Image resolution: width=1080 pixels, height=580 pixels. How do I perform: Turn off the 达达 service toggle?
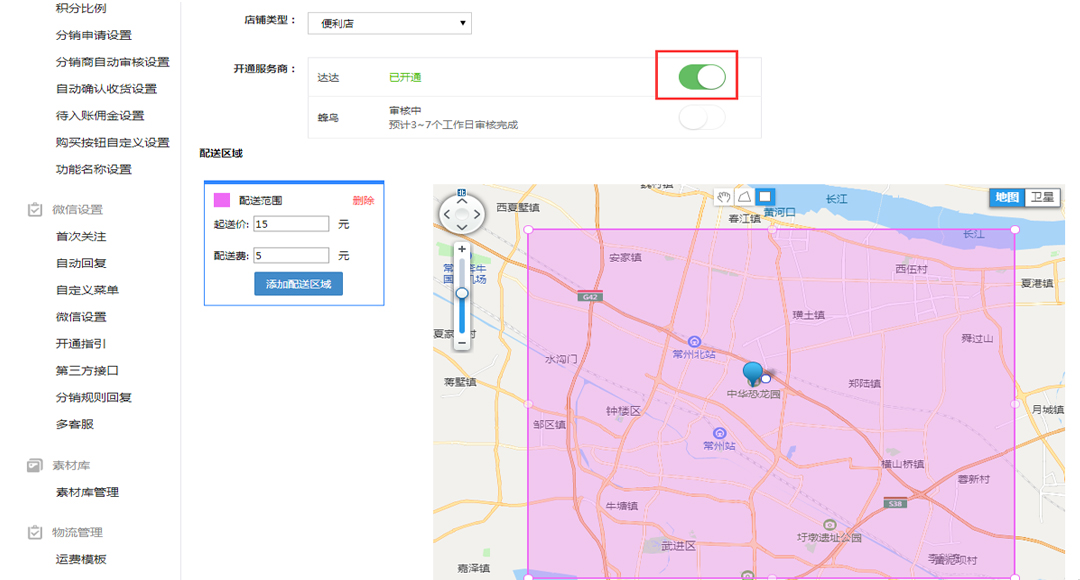[x=701, y=77]
